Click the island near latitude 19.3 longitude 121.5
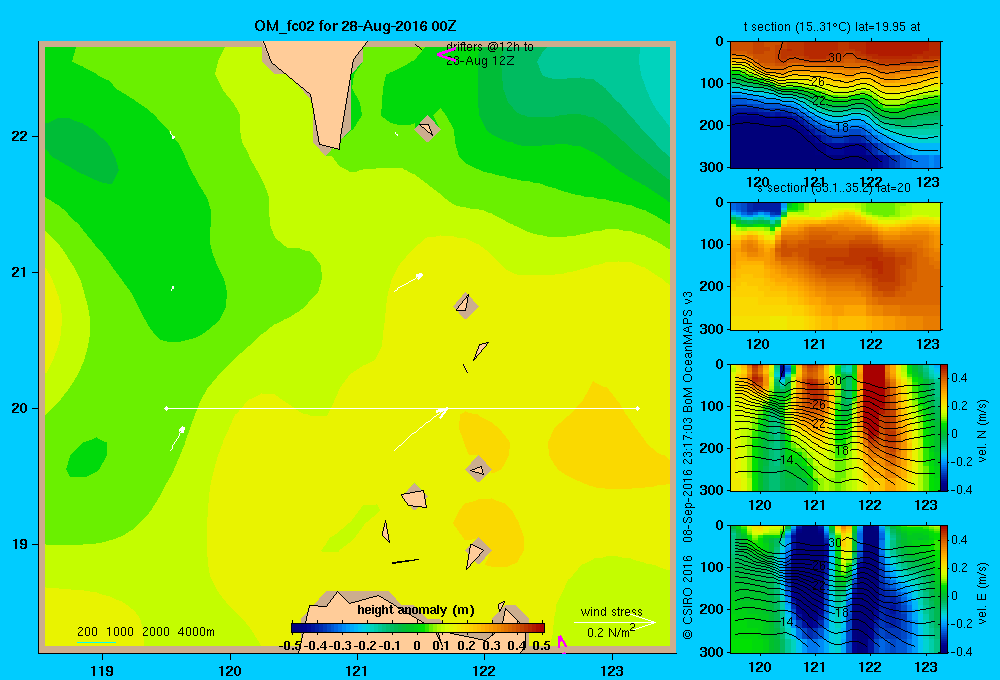Screen dimensions: 1000x680 tap(415, 497)
